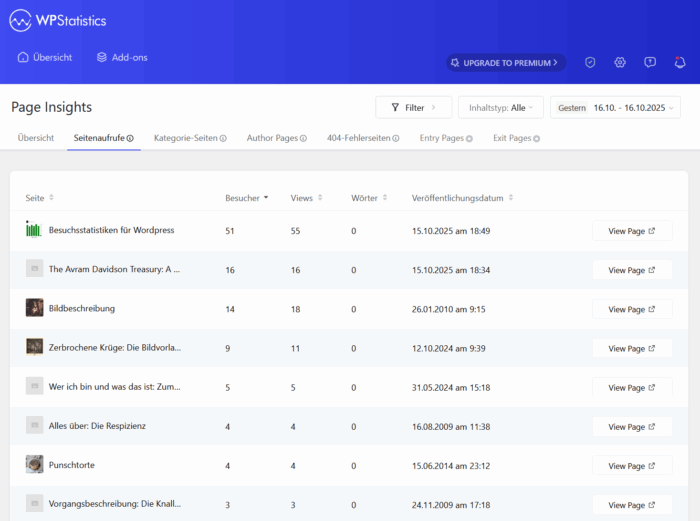Click info icon beside Kategorie-Seiten tab

point(223,138)
